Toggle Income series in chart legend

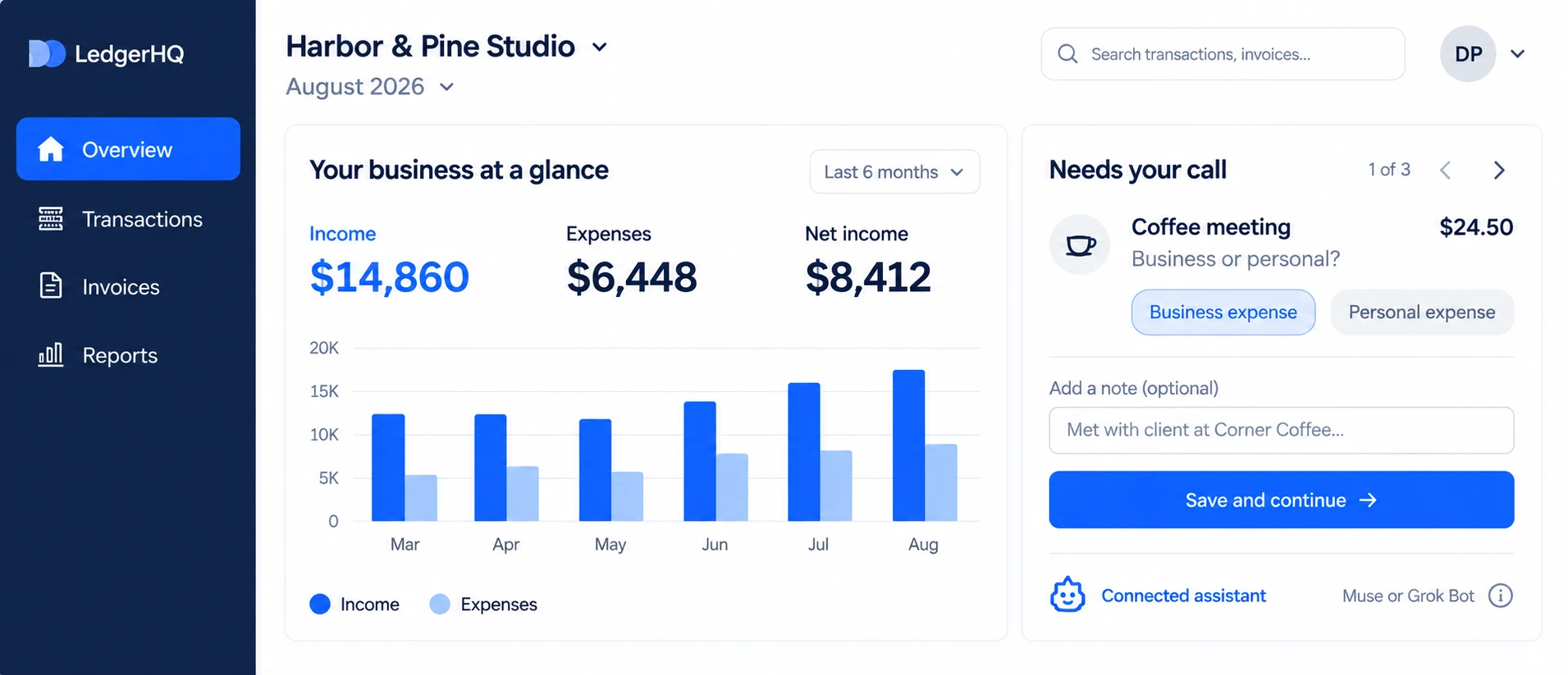click(x=354, y=604)
